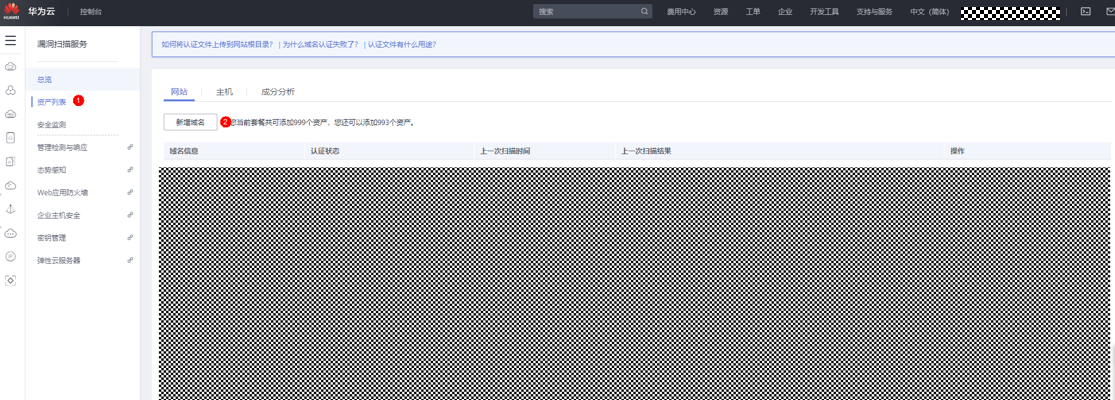Viewport: 1115px width, 400px height.
Task: Click the 漏洞扫描服务 sidebar title
Action: coord(63,44)
